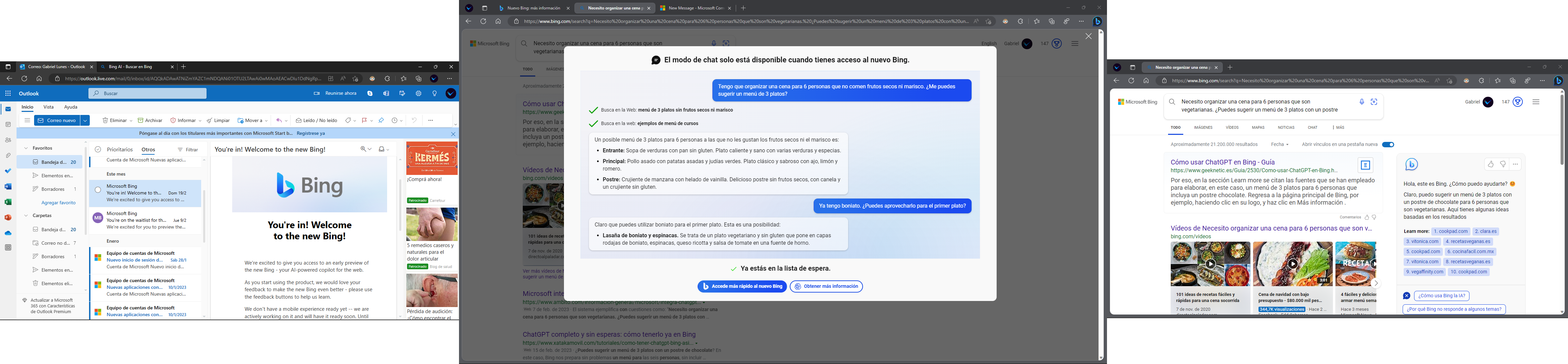Select the Microsoft Bing email radio circle
Viewport: 1568px width, 364px height.
[x=98, y=190]
